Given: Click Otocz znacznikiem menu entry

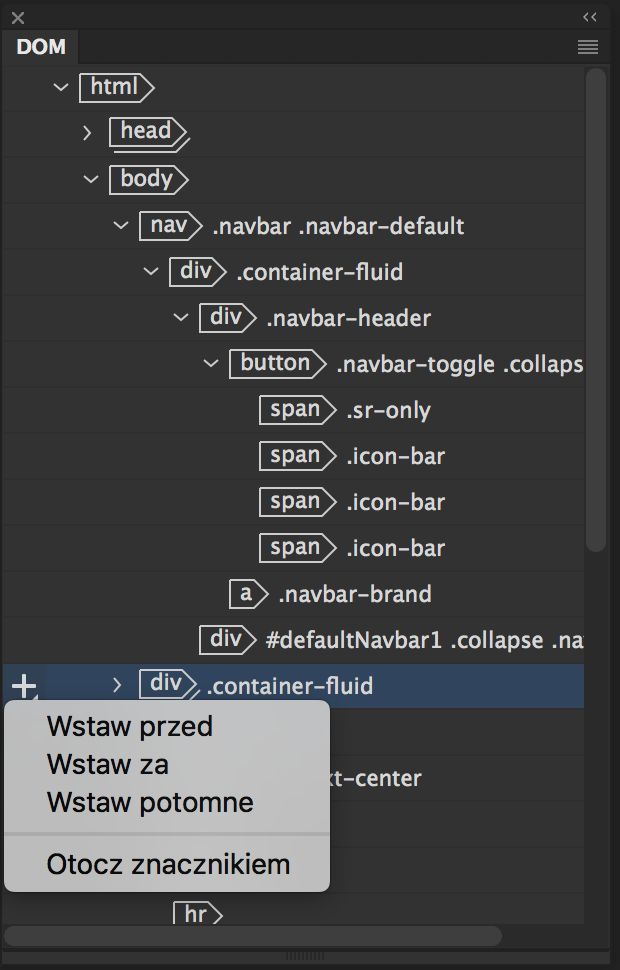Looking at the screenshot, I should (x=166, y=863).
